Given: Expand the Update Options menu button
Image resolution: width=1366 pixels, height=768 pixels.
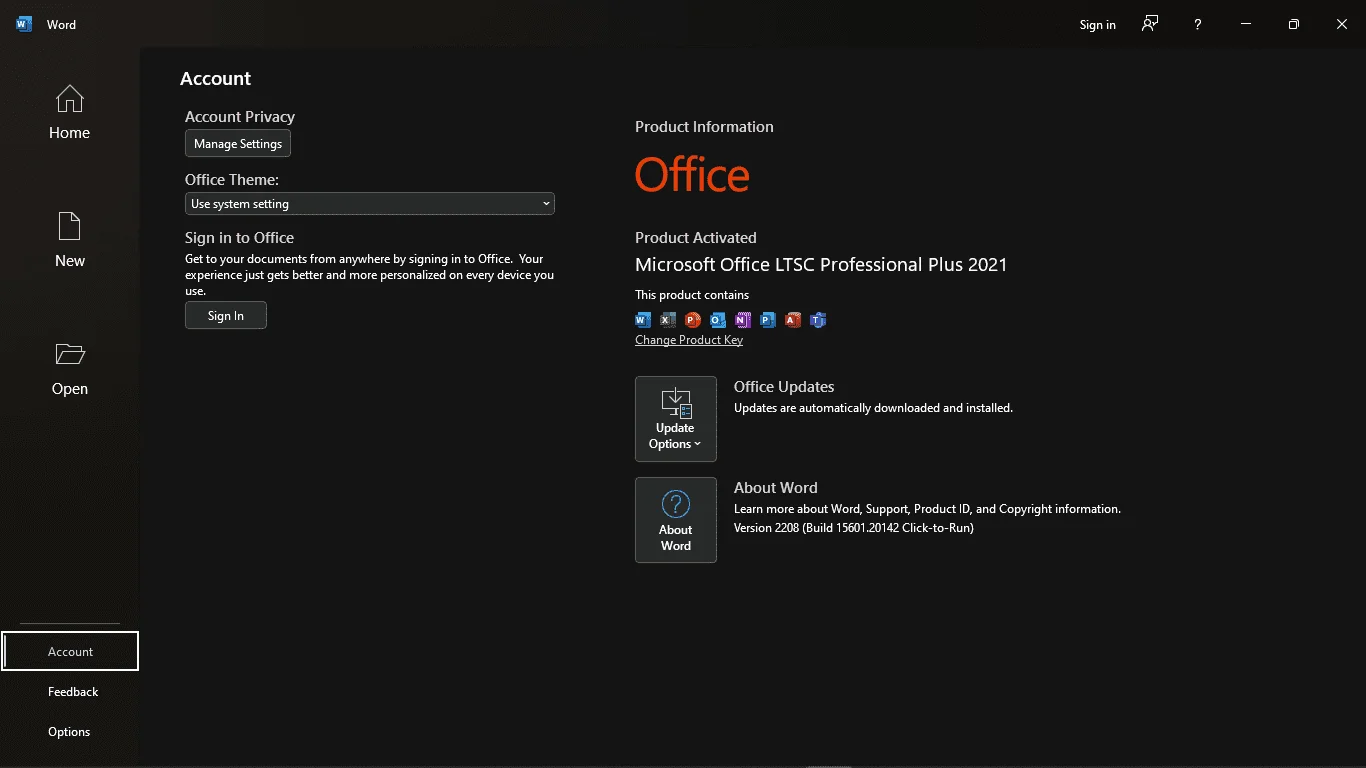Looking at the screenshot, I should click(676, 419).
